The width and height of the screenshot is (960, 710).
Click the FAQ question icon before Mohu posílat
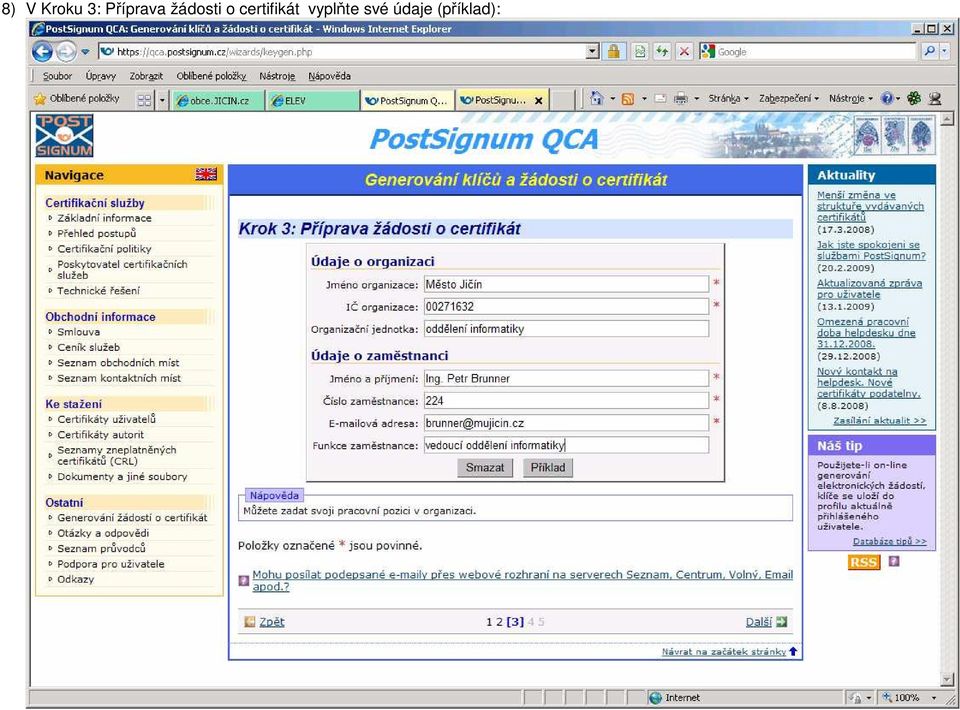tap(244, 580)
